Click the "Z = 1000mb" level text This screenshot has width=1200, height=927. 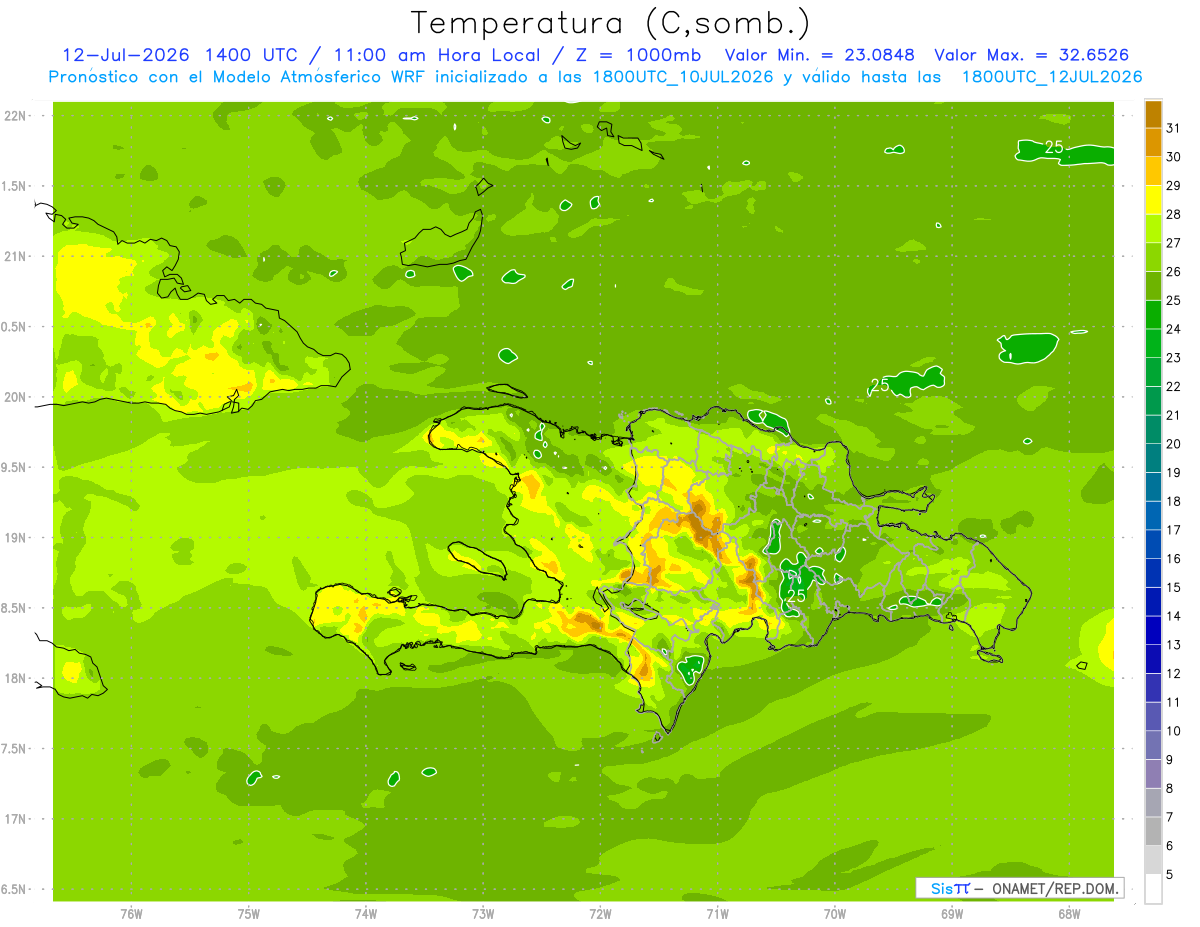[638, 55]
